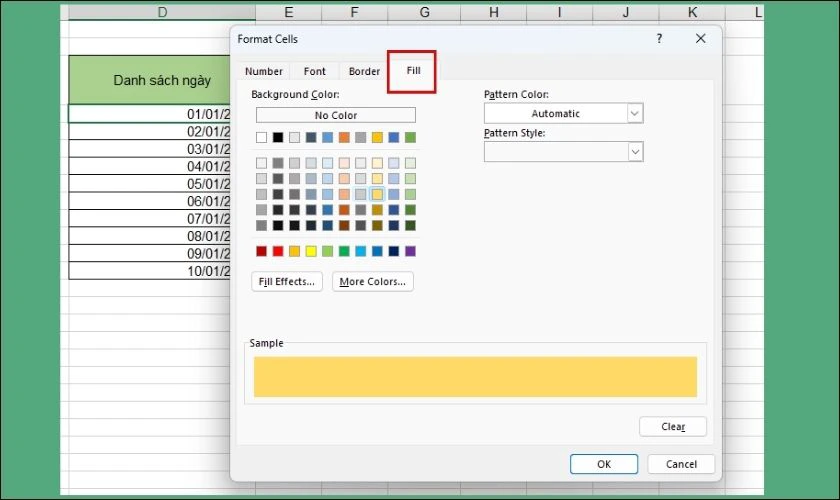Click column E header
Screen dimensions: 840x500
coord(288,12)
